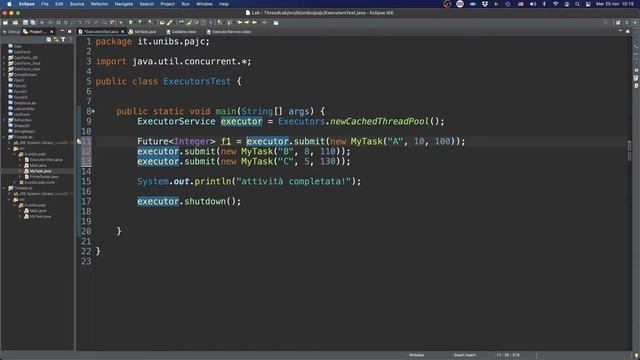Expand the PrimeTester.java node
This screenshot has height=360, width=640.
(20, 177)
